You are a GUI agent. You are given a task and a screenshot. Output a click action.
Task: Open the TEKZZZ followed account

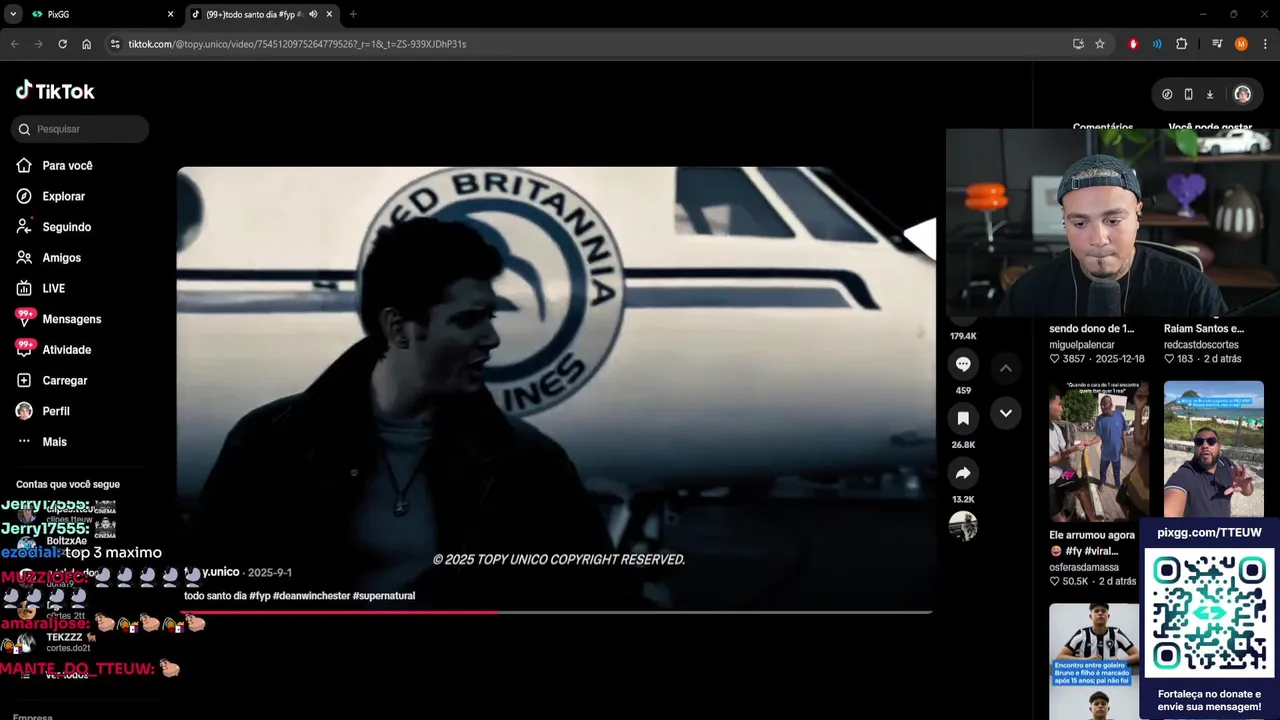(x=70, y=642)
